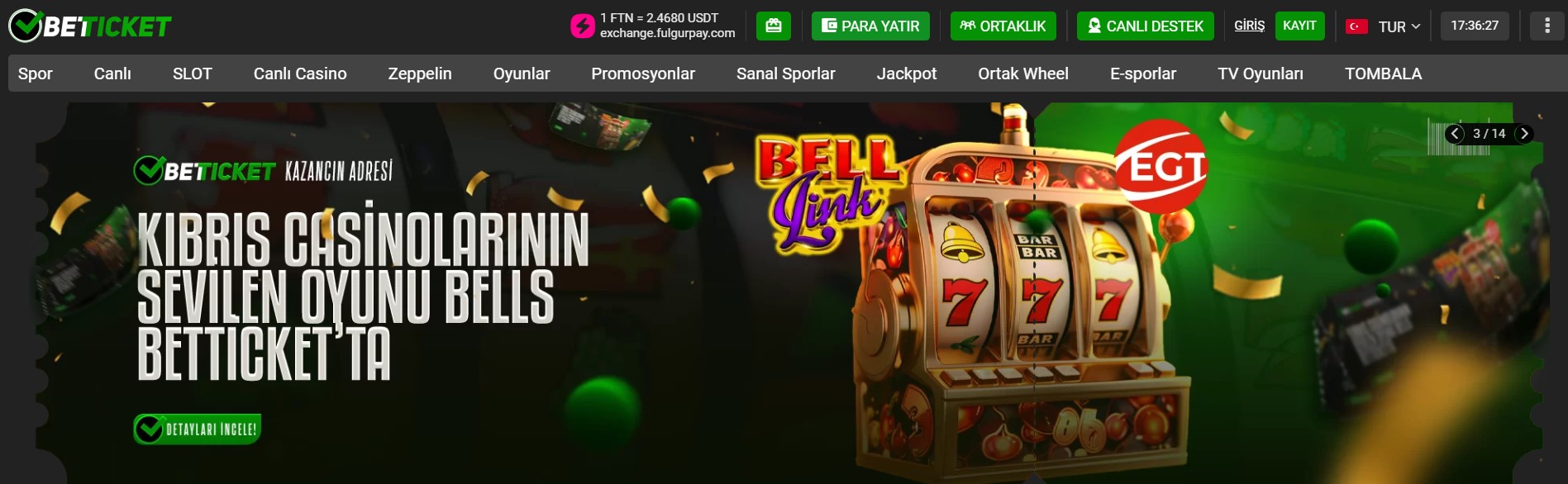1568x484 pixels.
Task: Open CANLI DESTEK live support
Action: coord(1146,26)
